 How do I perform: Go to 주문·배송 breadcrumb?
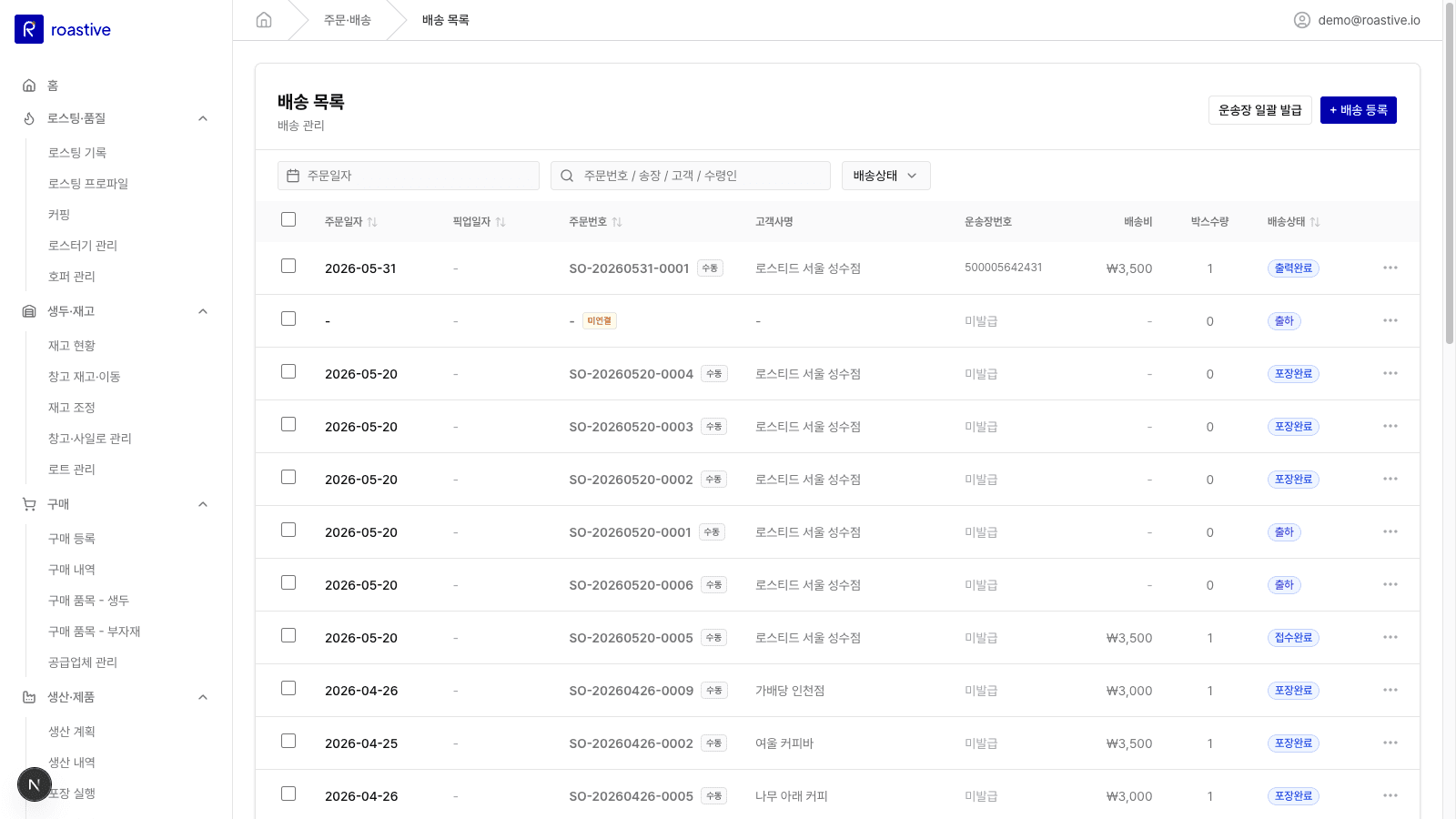[x=348, y=20]
